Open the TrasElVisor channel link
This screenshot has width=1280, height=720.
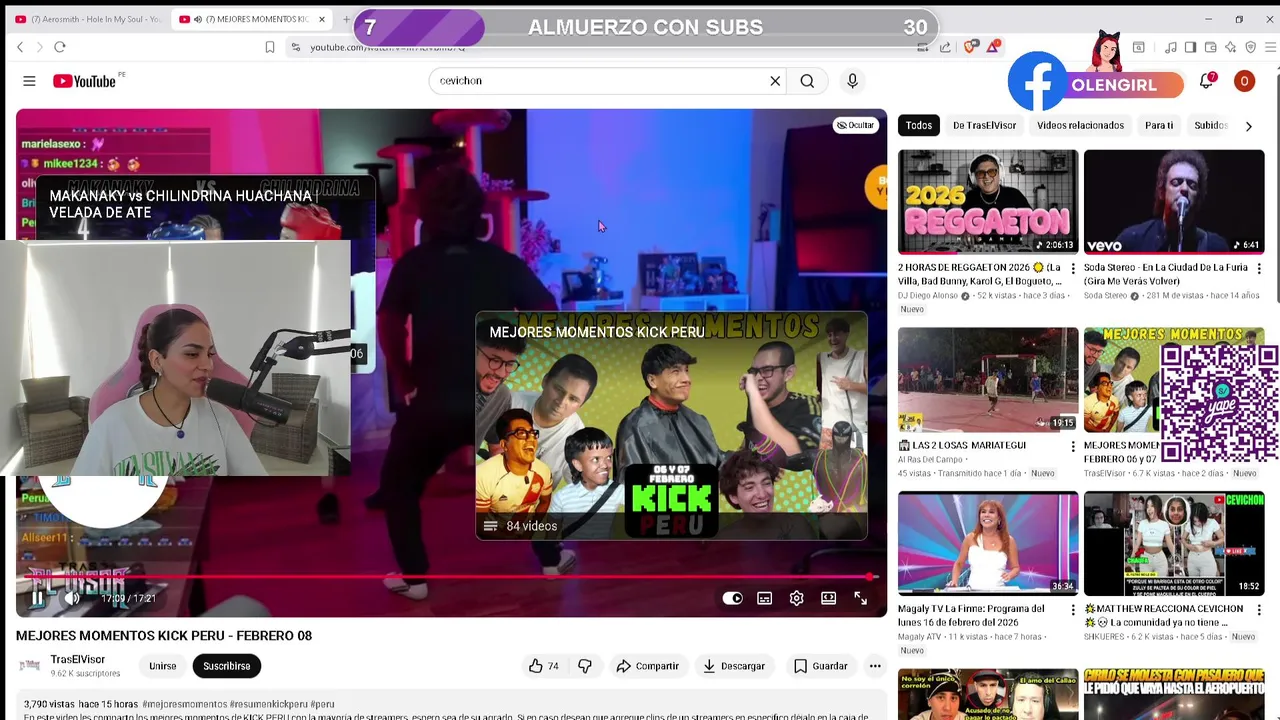(x=78, y=660)
